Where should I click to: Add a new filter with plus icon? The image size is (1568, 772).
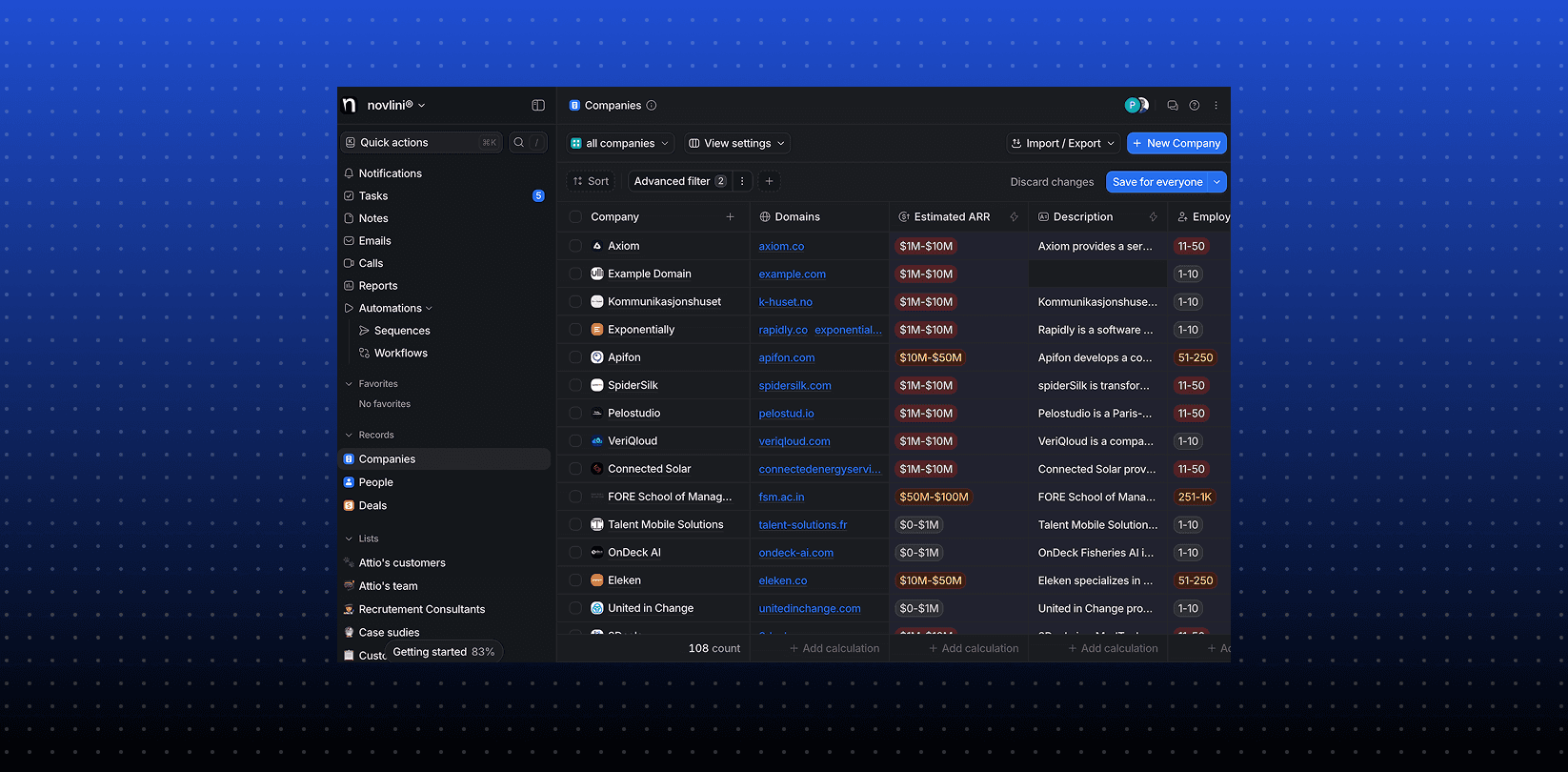(x=770, y=181)
